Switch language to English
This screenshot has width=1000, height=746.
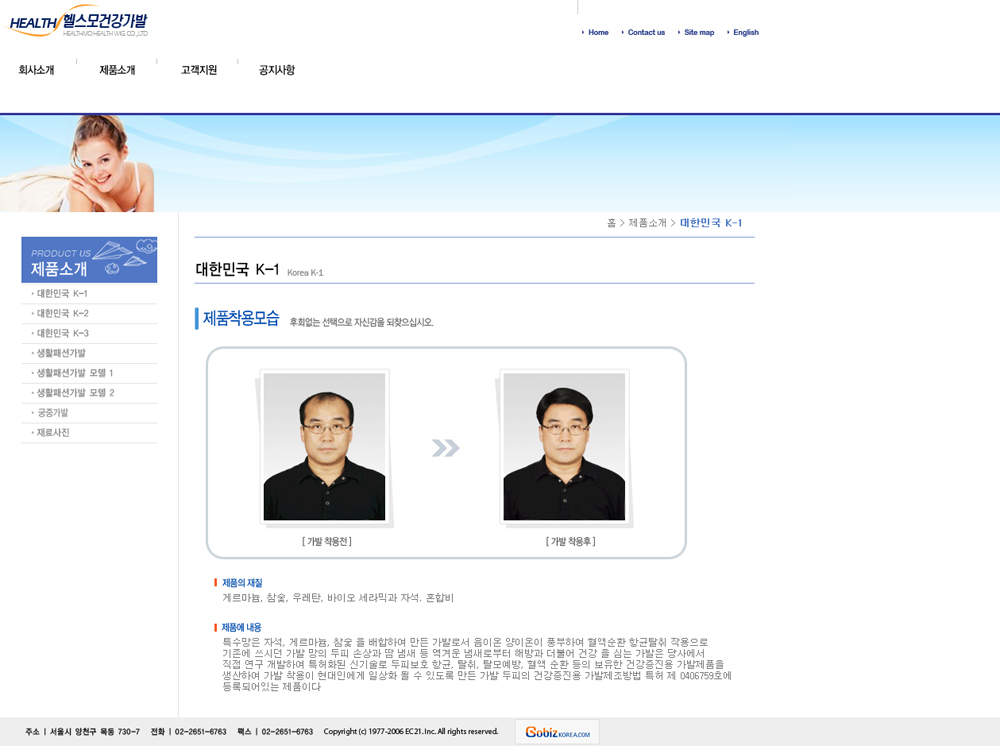click(745, 33)
